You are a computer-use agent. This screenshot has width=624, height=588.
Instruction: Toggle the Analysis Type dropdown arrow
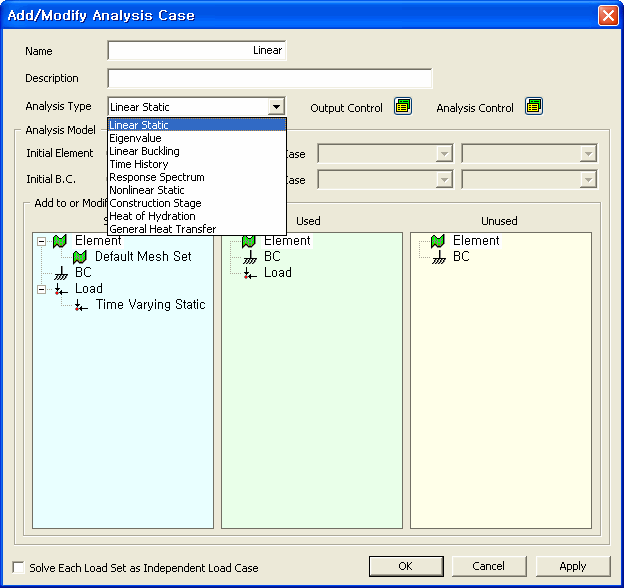pos(275,107)
